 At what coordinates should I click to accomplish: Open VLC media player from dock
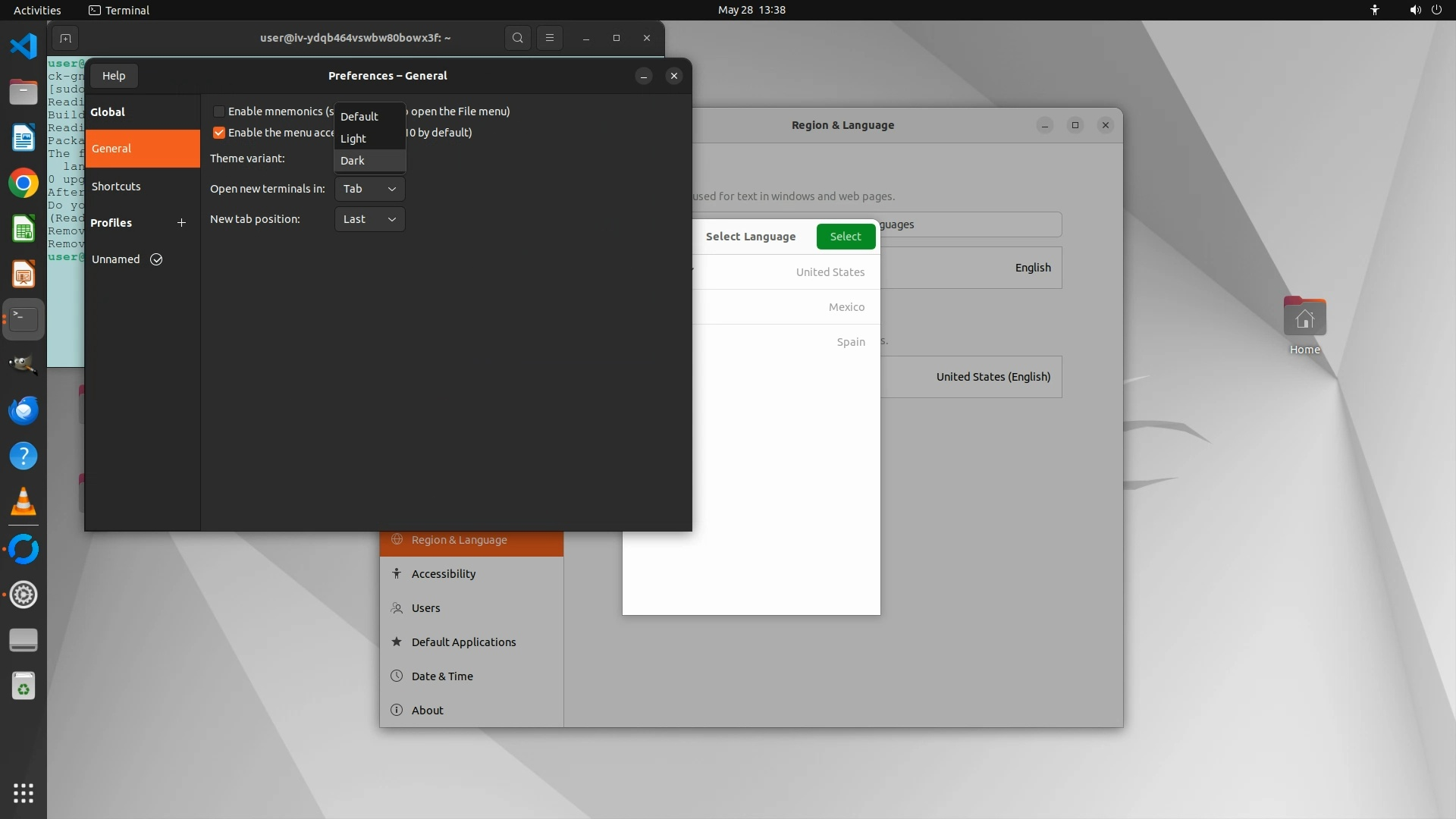[24, 501]
